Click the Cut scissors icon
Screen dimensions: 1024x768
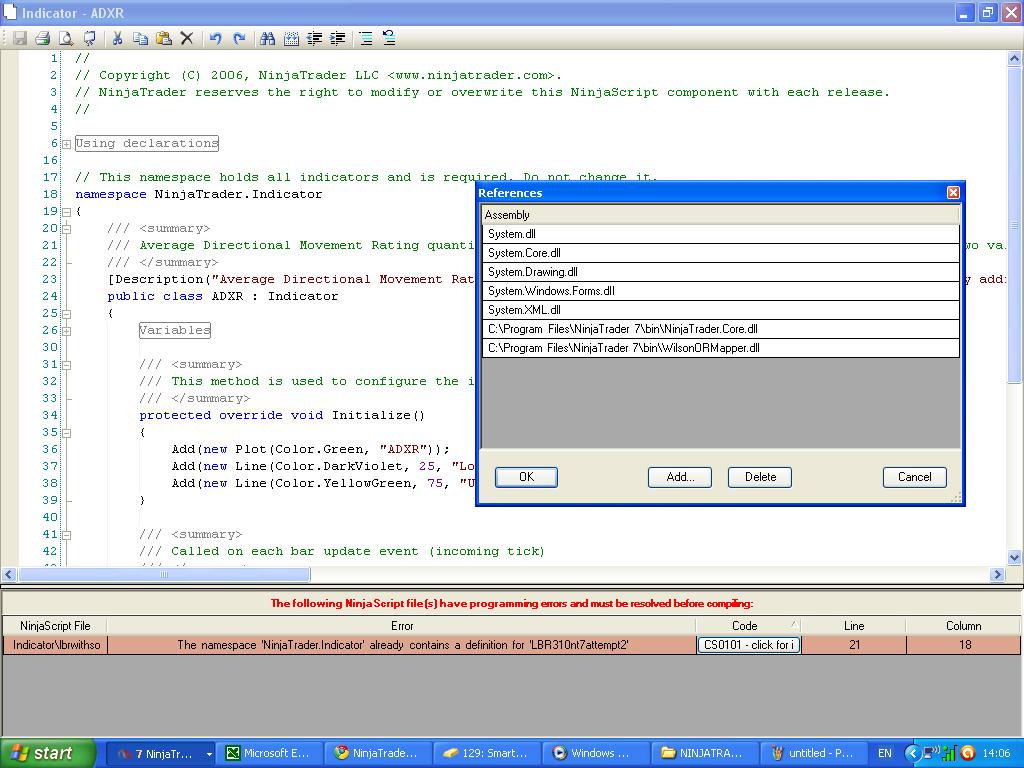tap(117, 38)
